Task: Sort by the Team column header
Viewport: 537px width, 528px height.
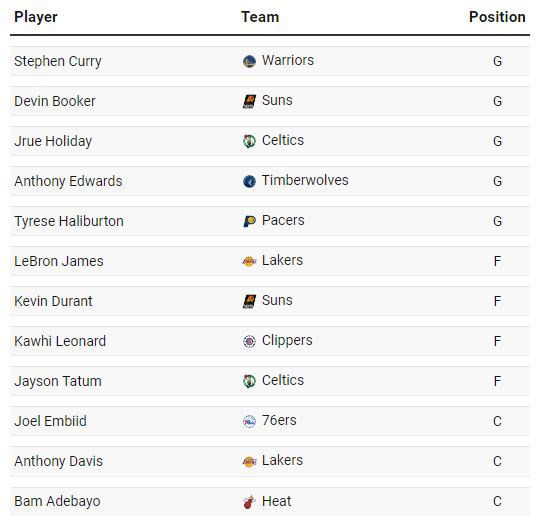Action: tap(260, 17)
